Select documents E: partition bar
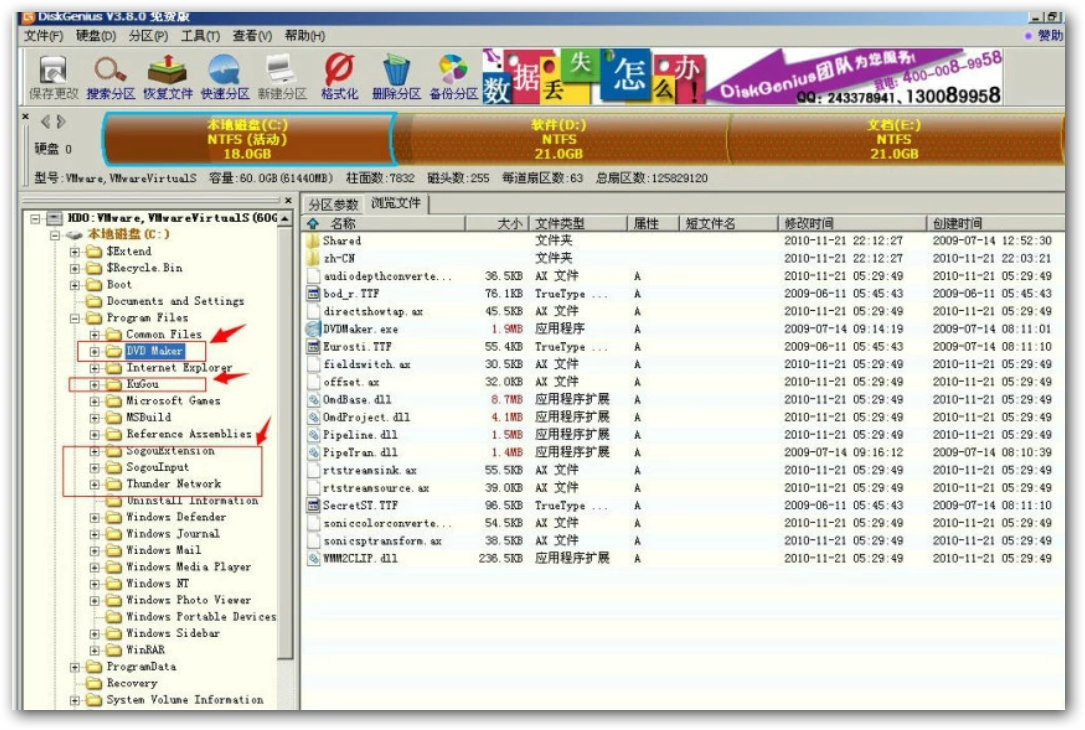The height and width of the screenshot is (730, 1085). click(894, 138)
